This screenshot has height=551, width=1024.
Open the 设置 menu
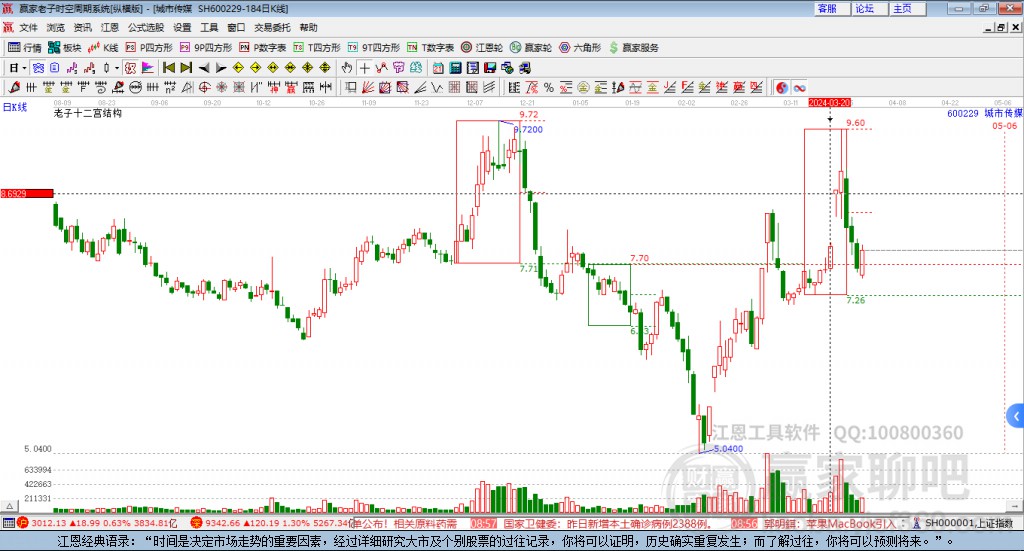(182, 27)
